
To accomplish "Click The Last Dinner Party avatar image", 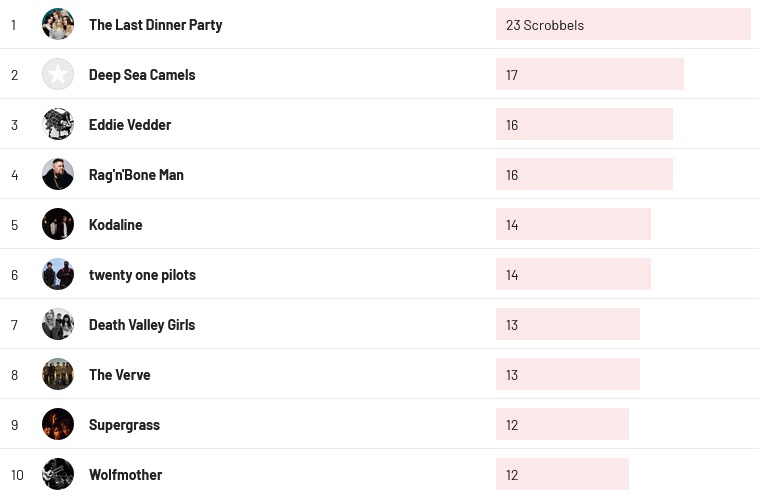I will 58,24.
